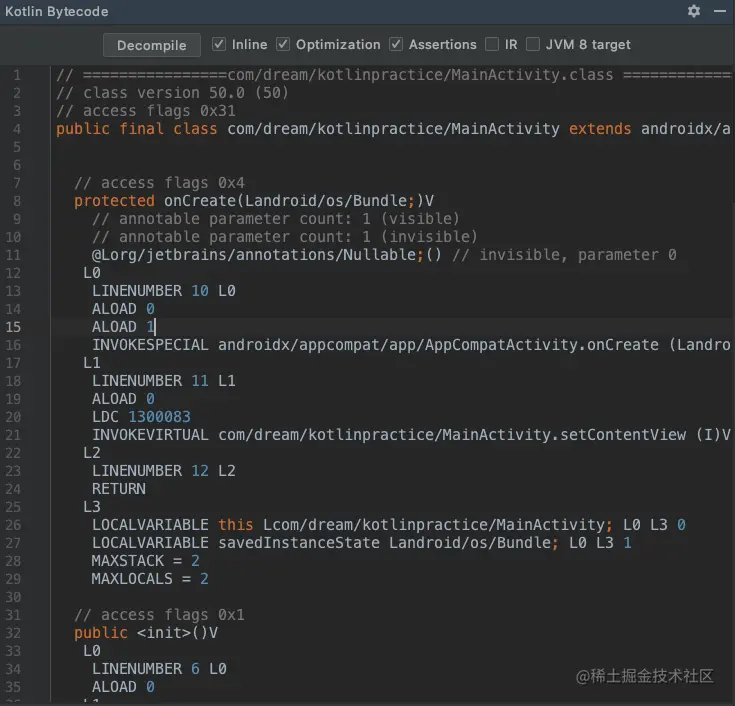The image size is (735, 706).
Task: Click the 'RETURN' instruction
Action: click(119, 488)
